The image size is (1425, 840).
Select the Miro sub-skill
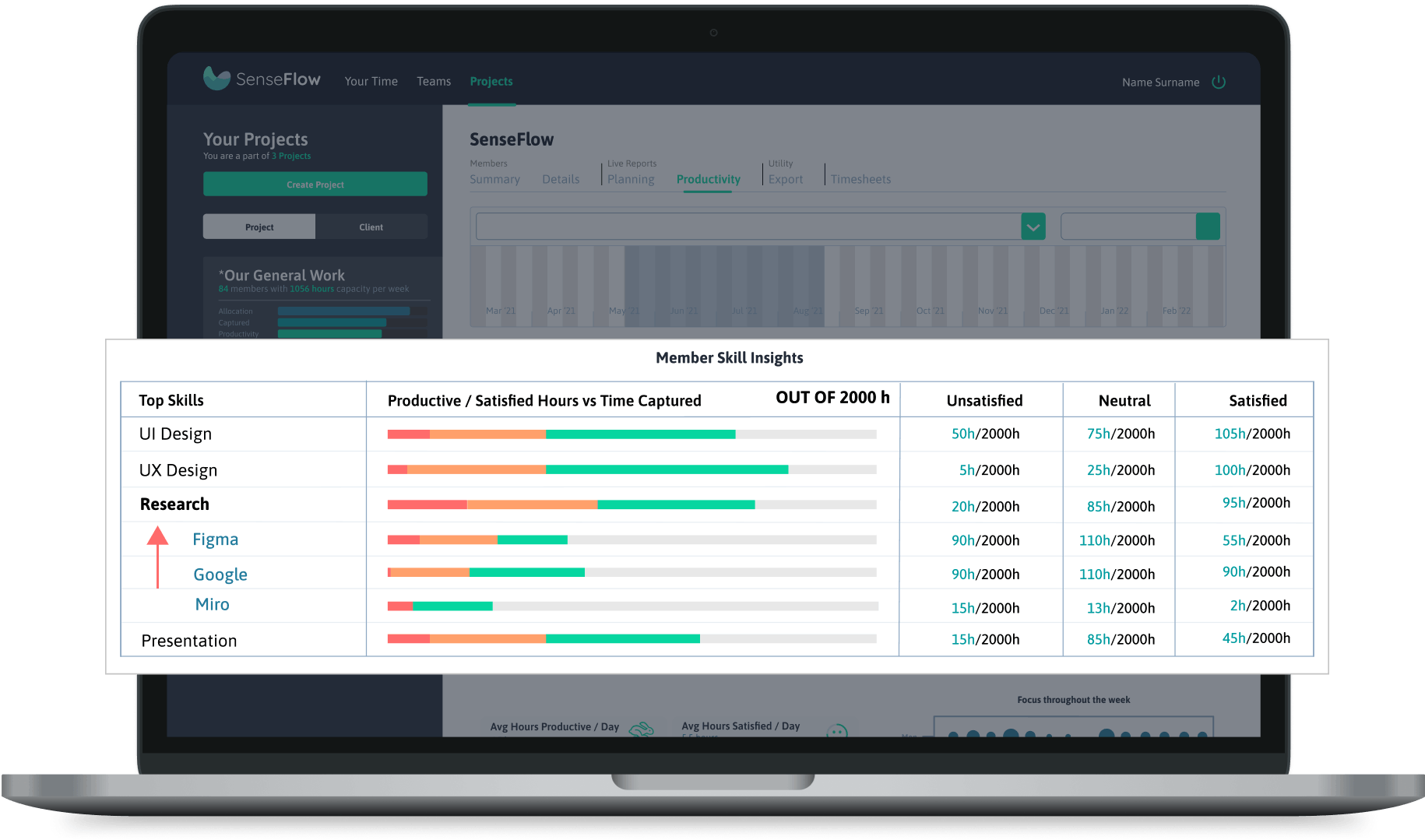pyautogui.click(x=213, y=604)
